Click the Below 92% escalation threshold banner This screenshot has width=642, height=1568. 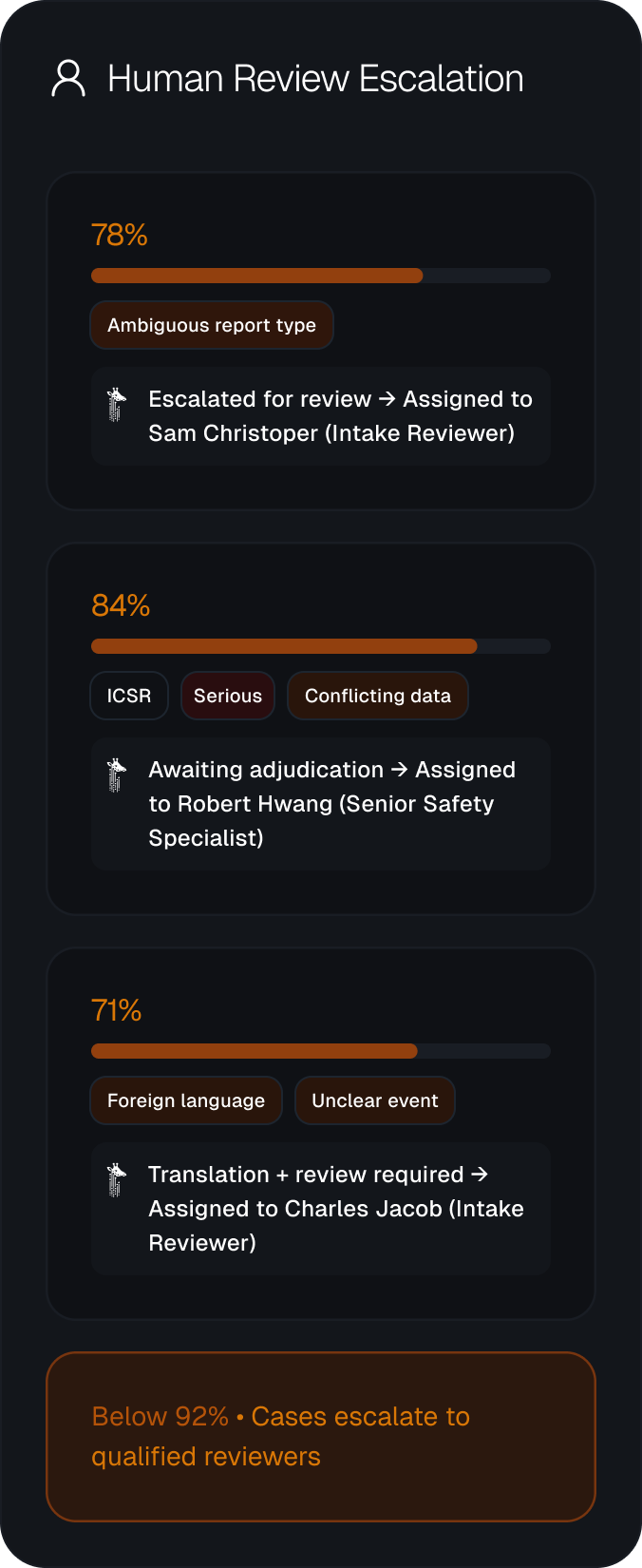pyautogui.click(x=321, y=1437)
